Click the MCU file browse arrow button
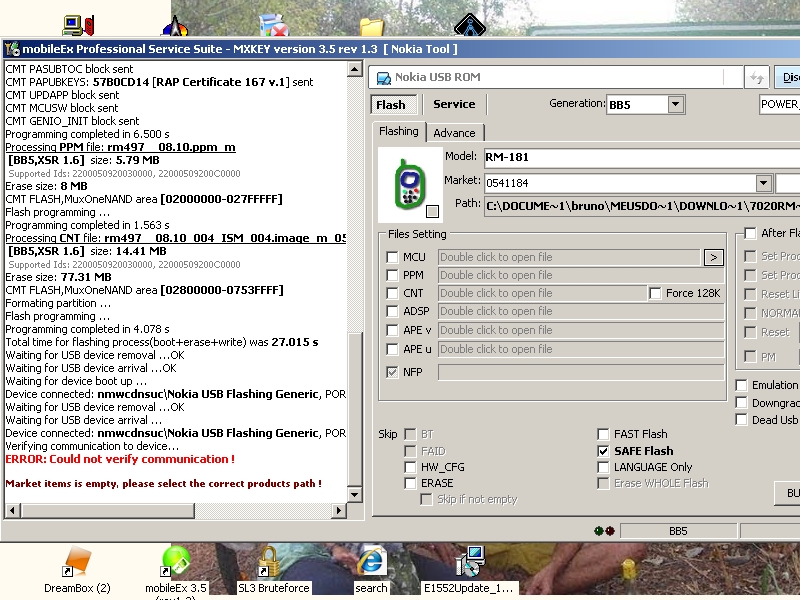800x600 pixels. (x=713, y=258)
